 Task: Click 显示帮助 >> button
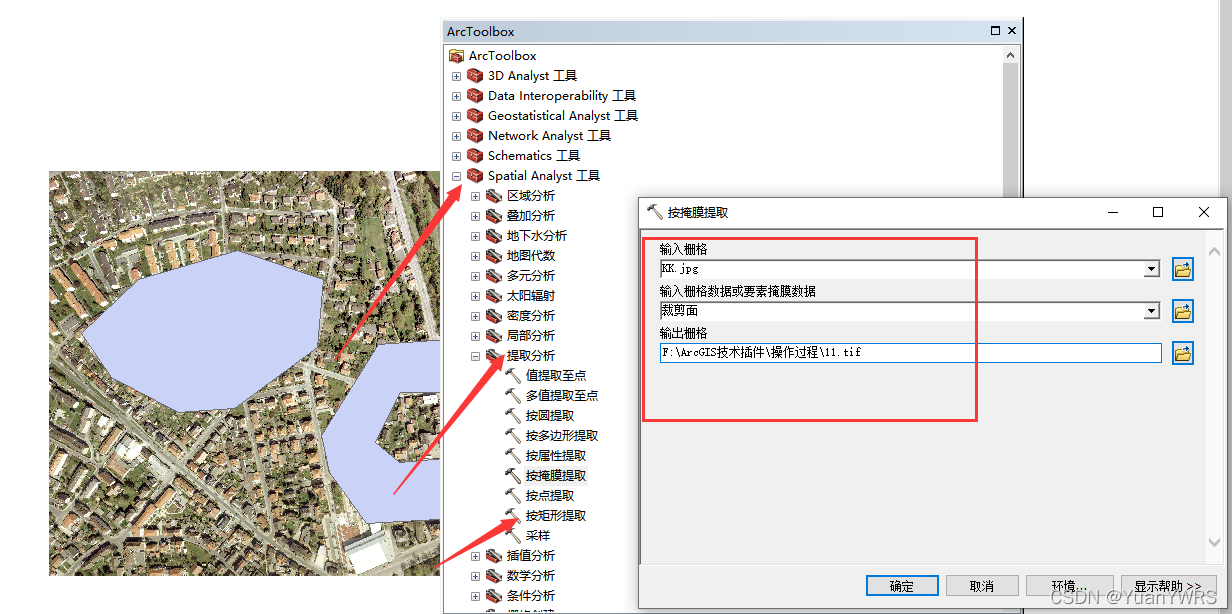1168,586
